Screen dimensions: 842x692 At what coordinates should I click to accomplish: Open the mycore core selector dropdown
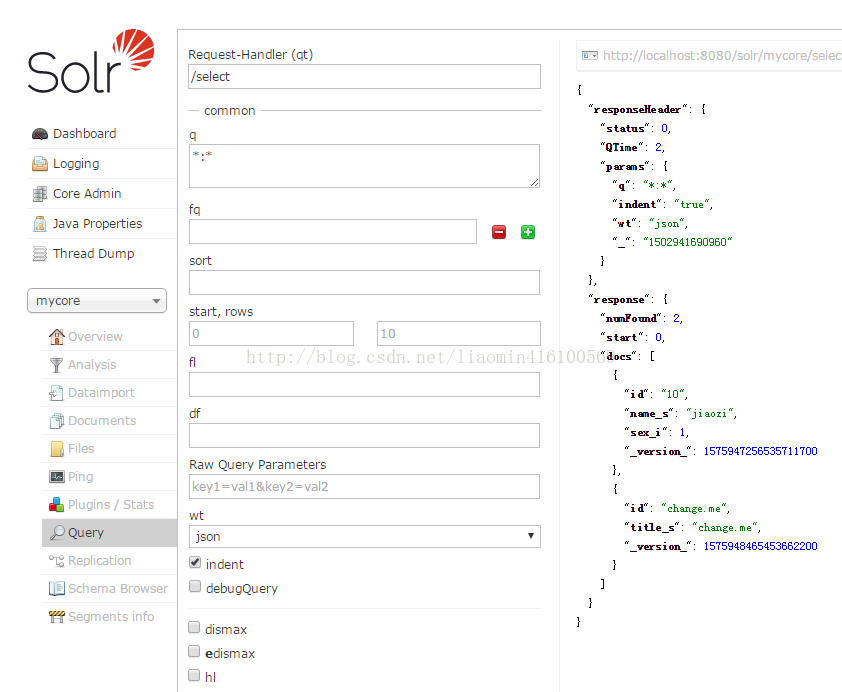[97, 301]
